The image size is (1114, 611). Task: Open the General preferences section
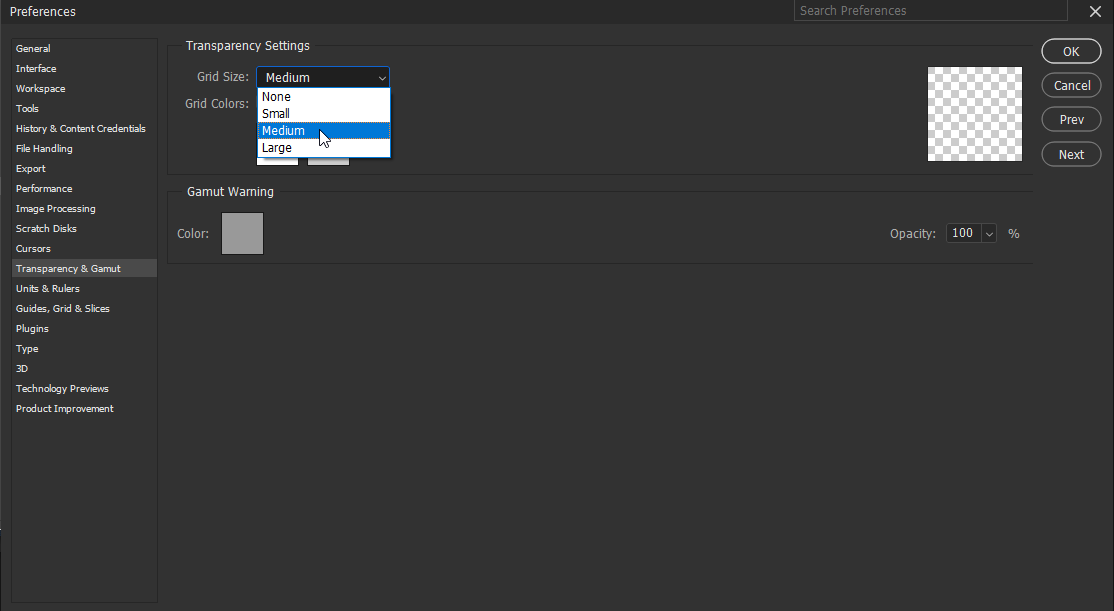(x=33, y=48)
